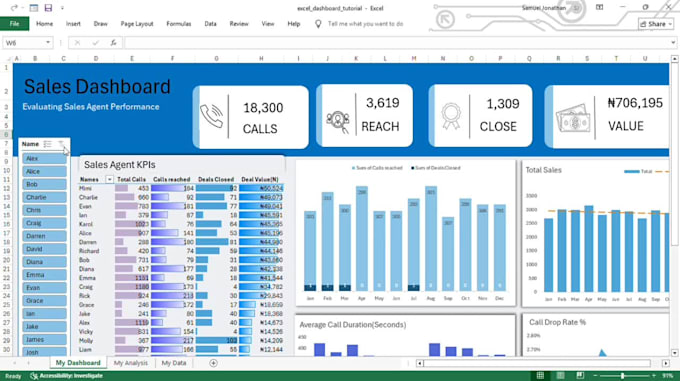This screenshot has height=381, width=680.
Task: Click the Clear Filter icon on Name slicer
Action: click(61, 144)
